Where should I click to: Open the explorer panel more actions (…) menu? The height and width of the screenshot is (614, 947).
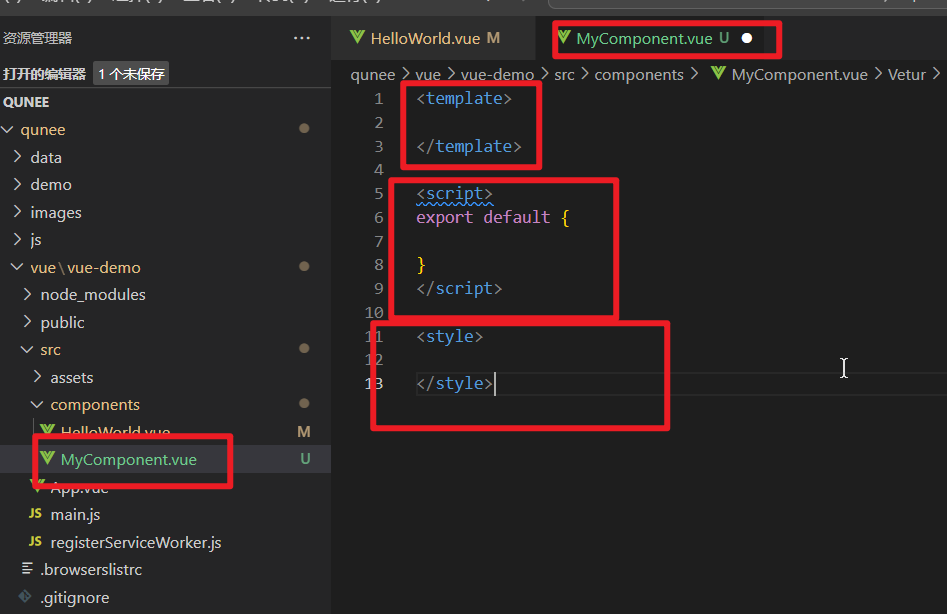coord(301,38)
